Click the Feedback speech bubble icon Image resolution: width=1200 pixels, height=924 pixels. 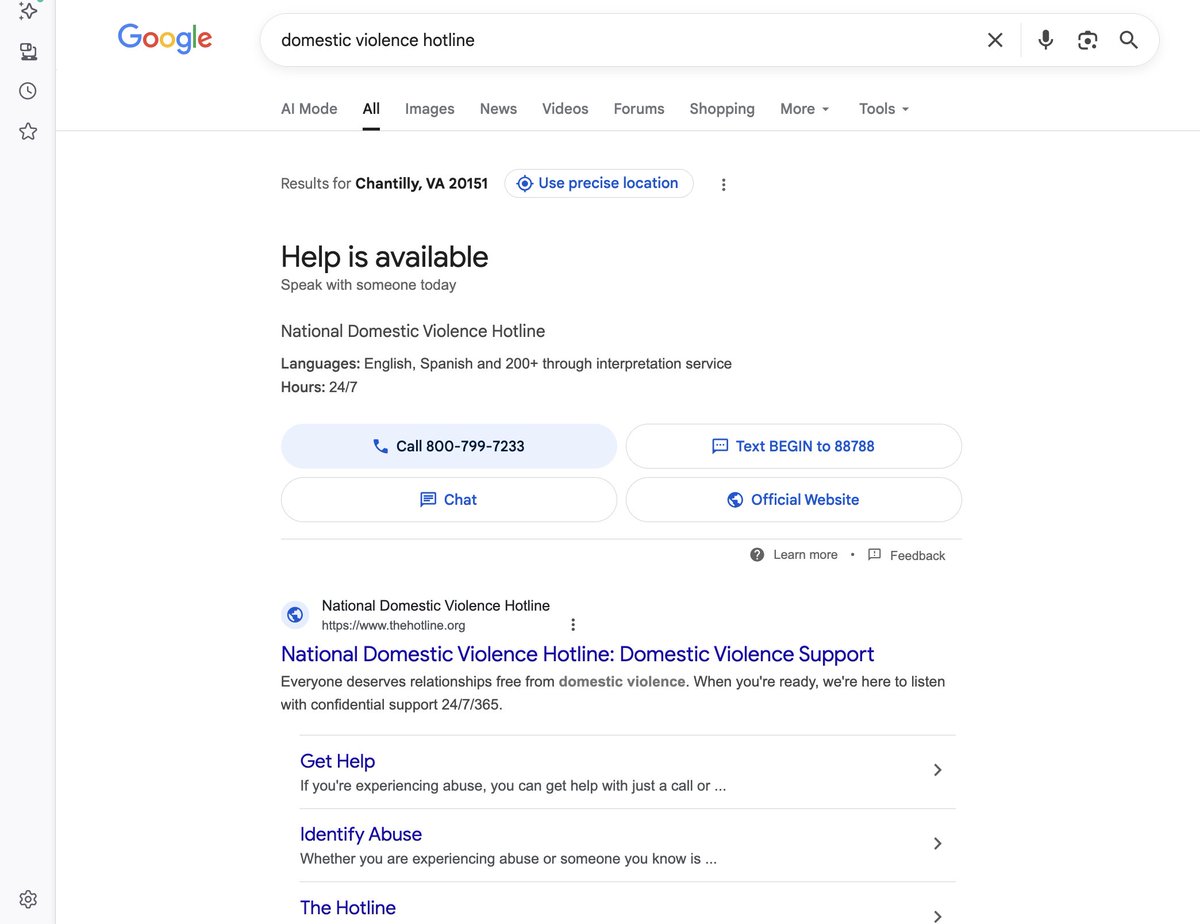(x=874, y=554)
